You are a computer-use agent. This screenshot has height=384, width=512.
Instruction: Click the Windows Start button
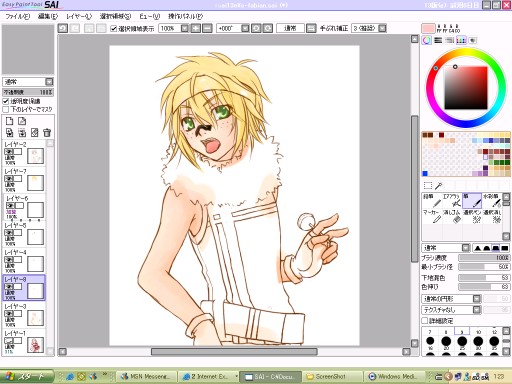[x=27, y=377]
